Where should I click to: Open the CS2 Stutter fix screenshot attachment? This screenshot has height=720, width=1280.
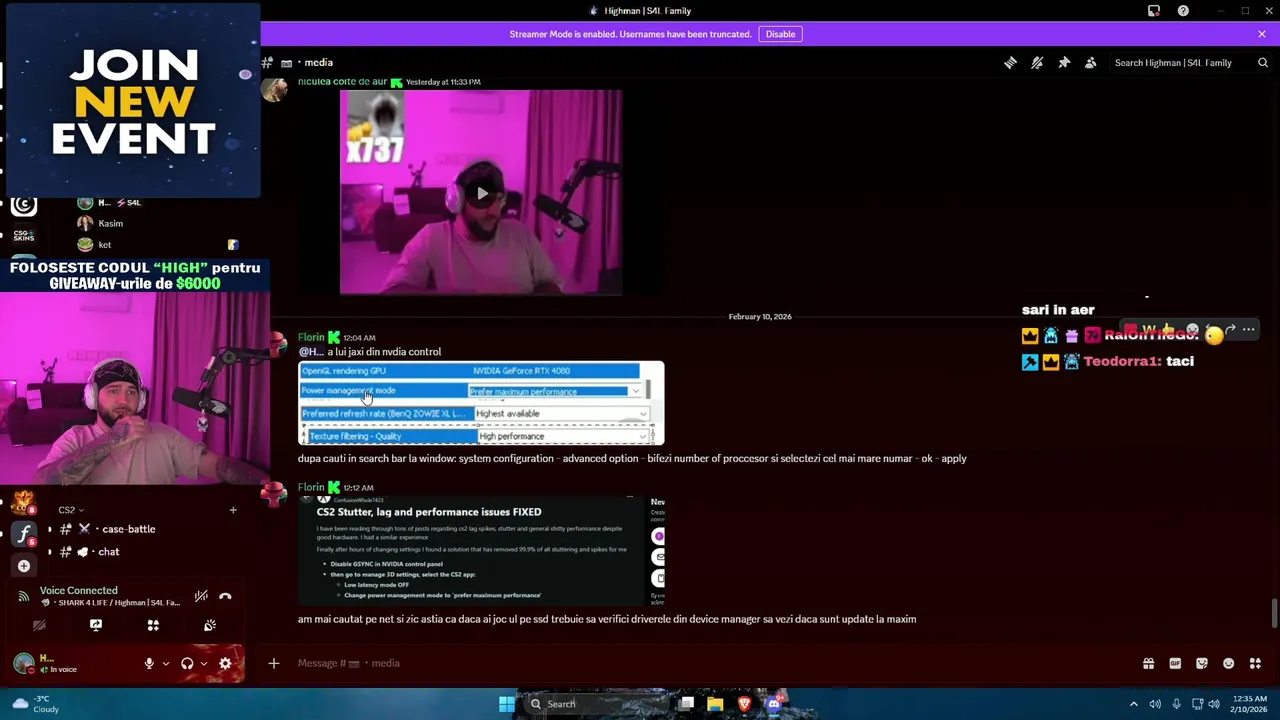pyautogui.click(x=481, y=551)
